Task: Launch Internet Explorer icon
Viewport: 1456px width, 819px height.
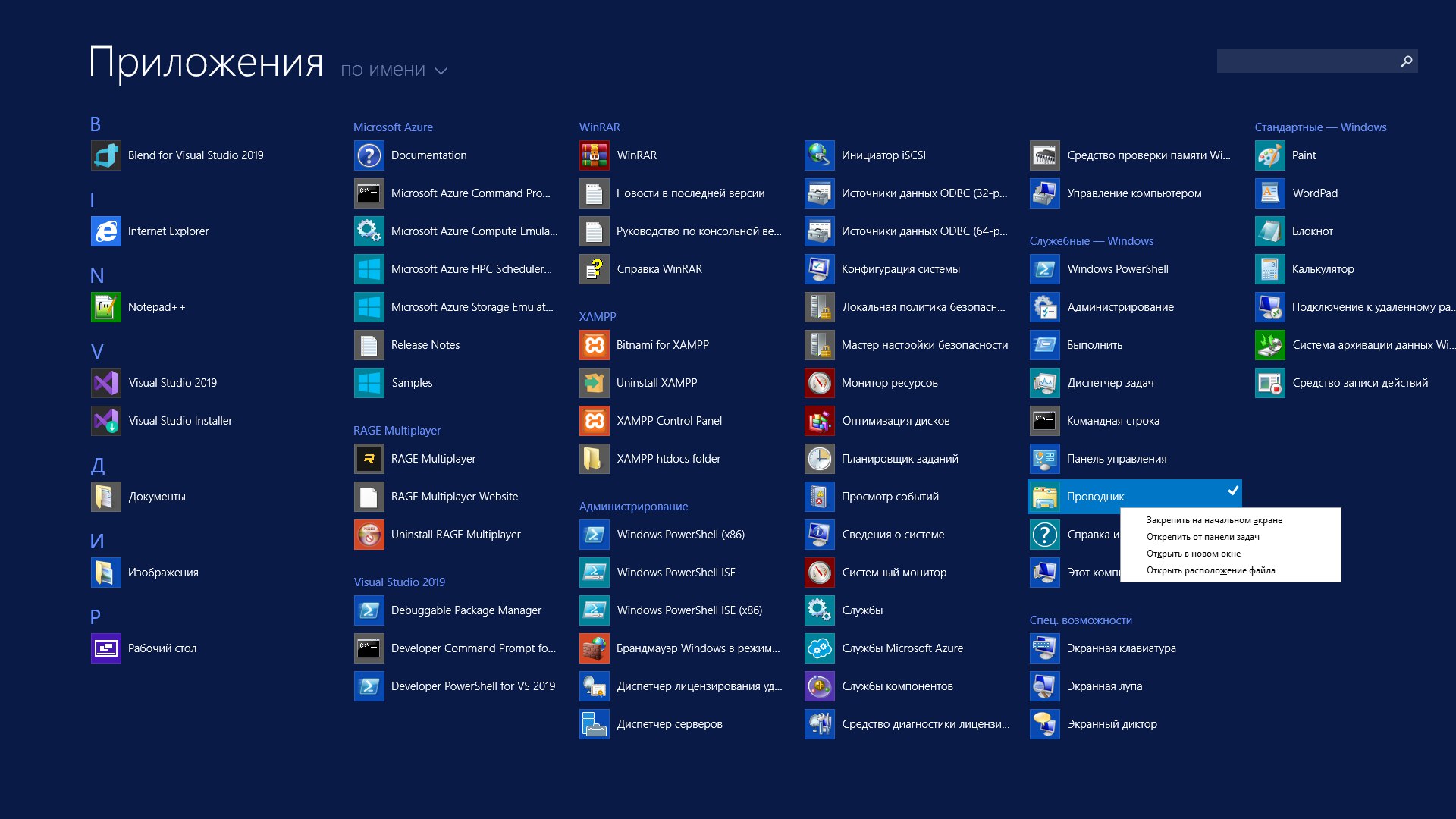Action: click(x=106, y=231)
